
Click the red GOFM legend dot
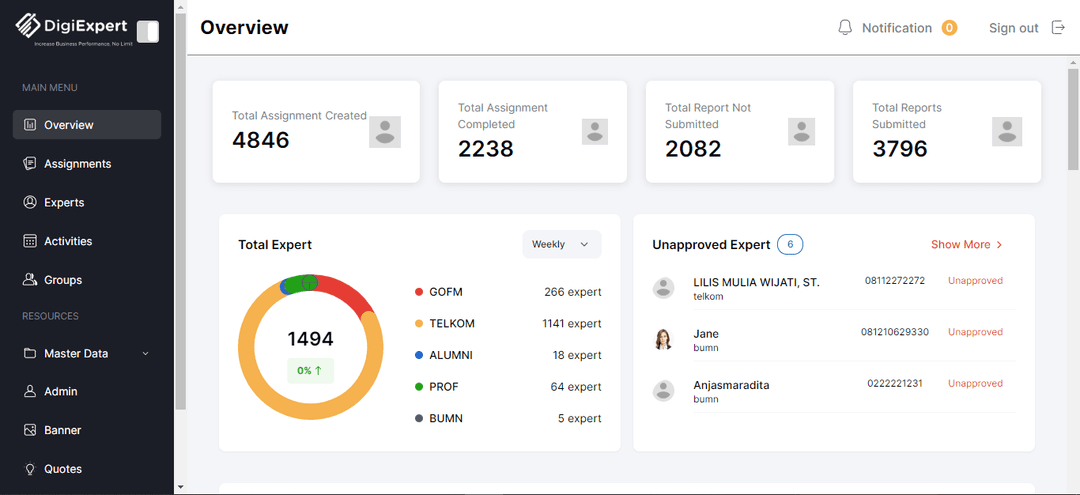pos(419,292)
